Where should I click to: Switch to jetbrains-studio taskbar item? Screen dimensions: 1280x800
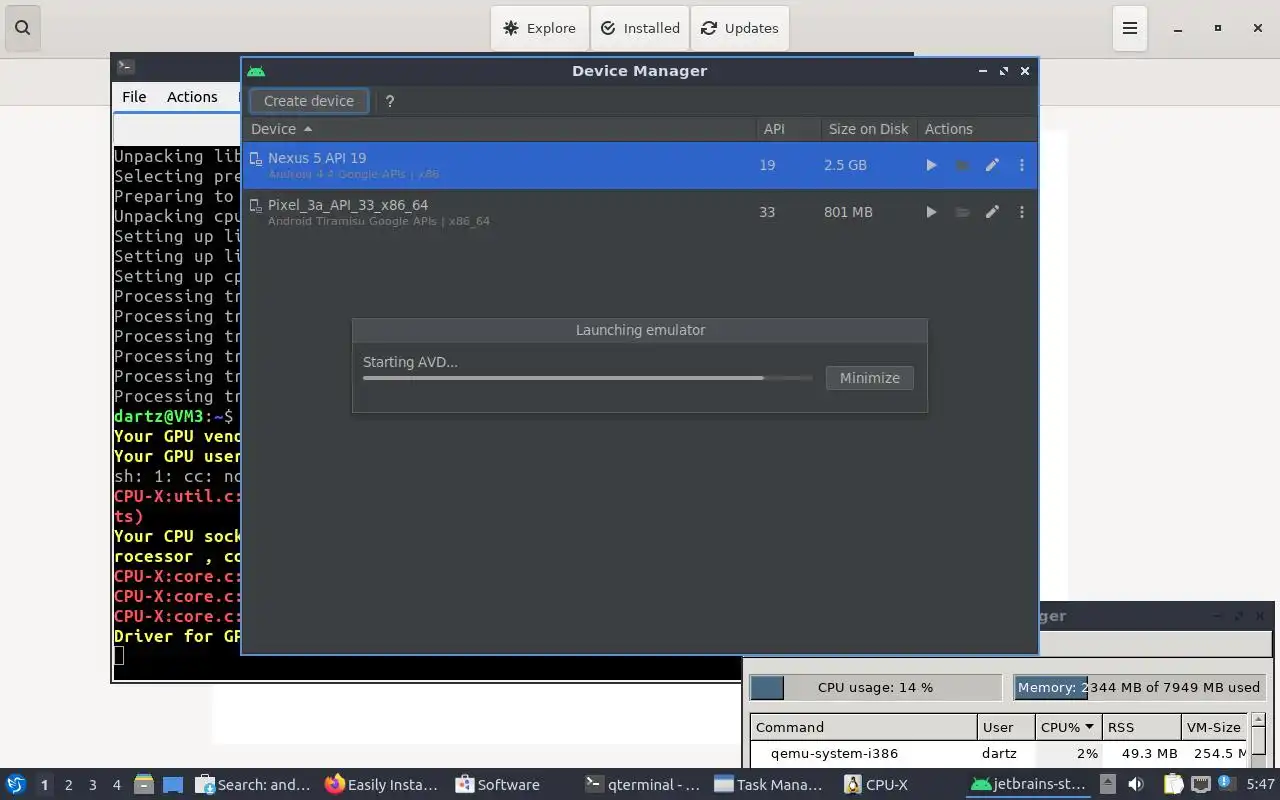pos(1028,785)
